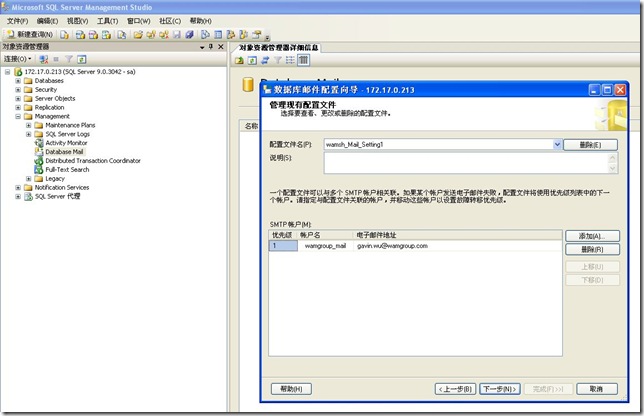Collapse the Management folder

click(x=18, y=116)
